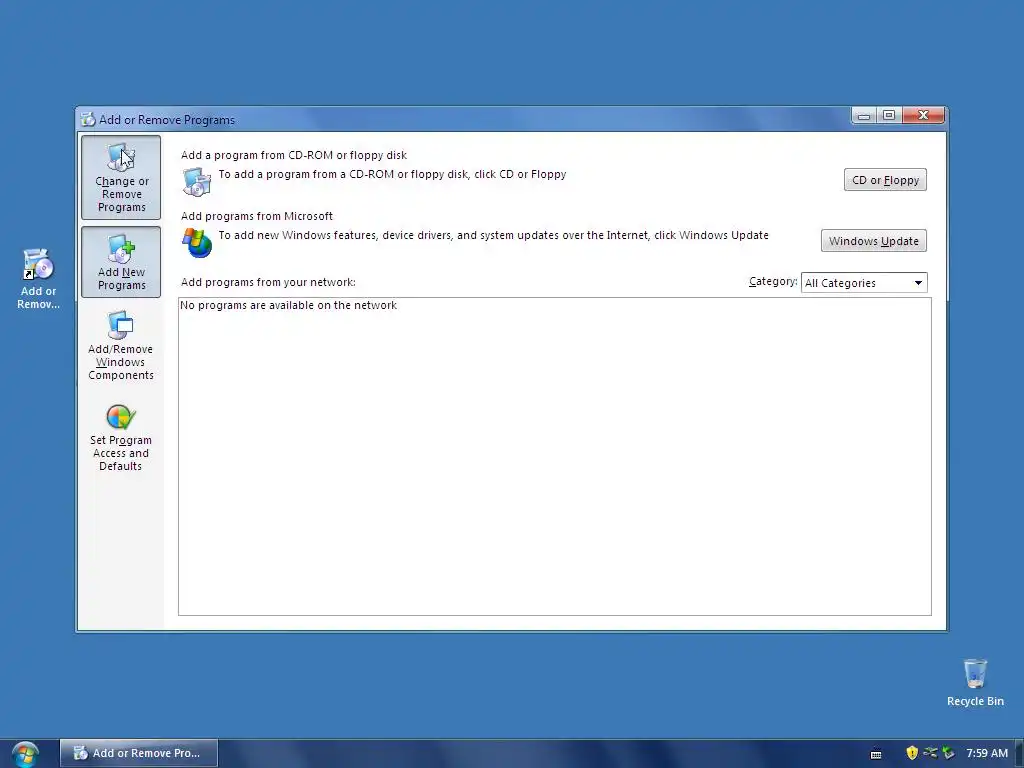Click the safely remove hardware tray icon

930,753
